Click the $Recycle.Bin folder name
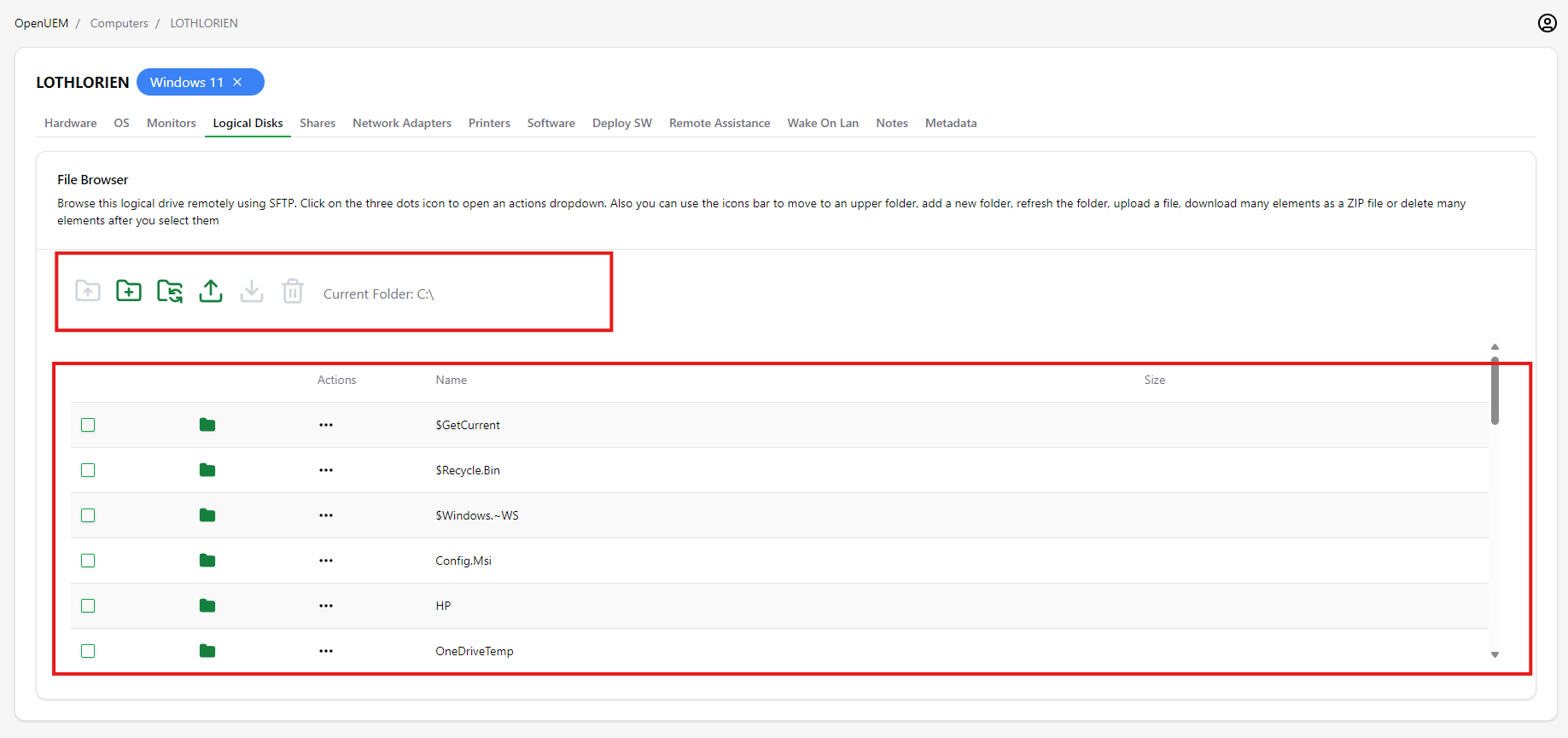Screen dimensions: 1568x738 (x=468, y=470)
